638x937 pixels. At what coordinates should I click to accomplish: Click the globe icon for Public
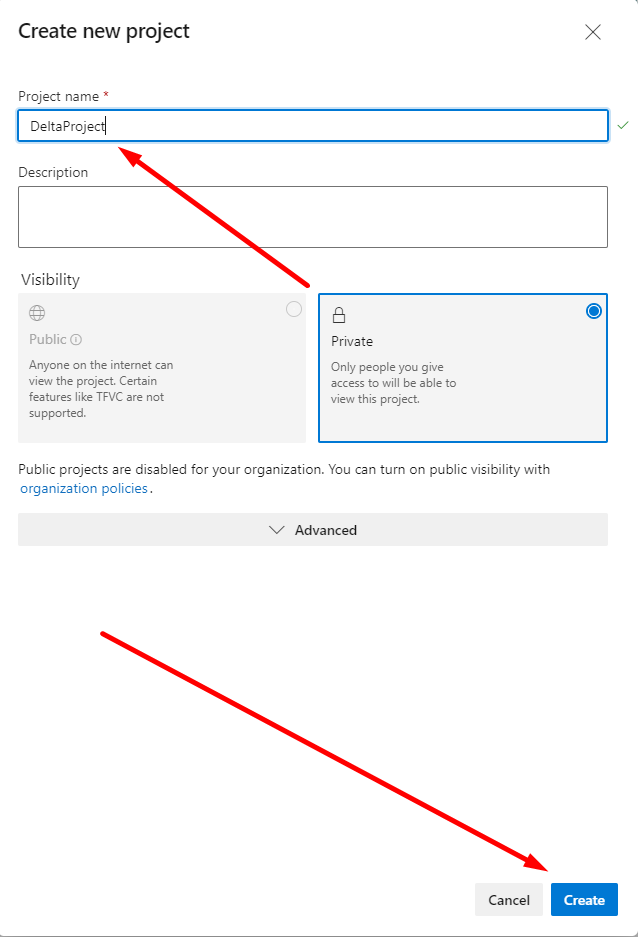pos(37,313)
